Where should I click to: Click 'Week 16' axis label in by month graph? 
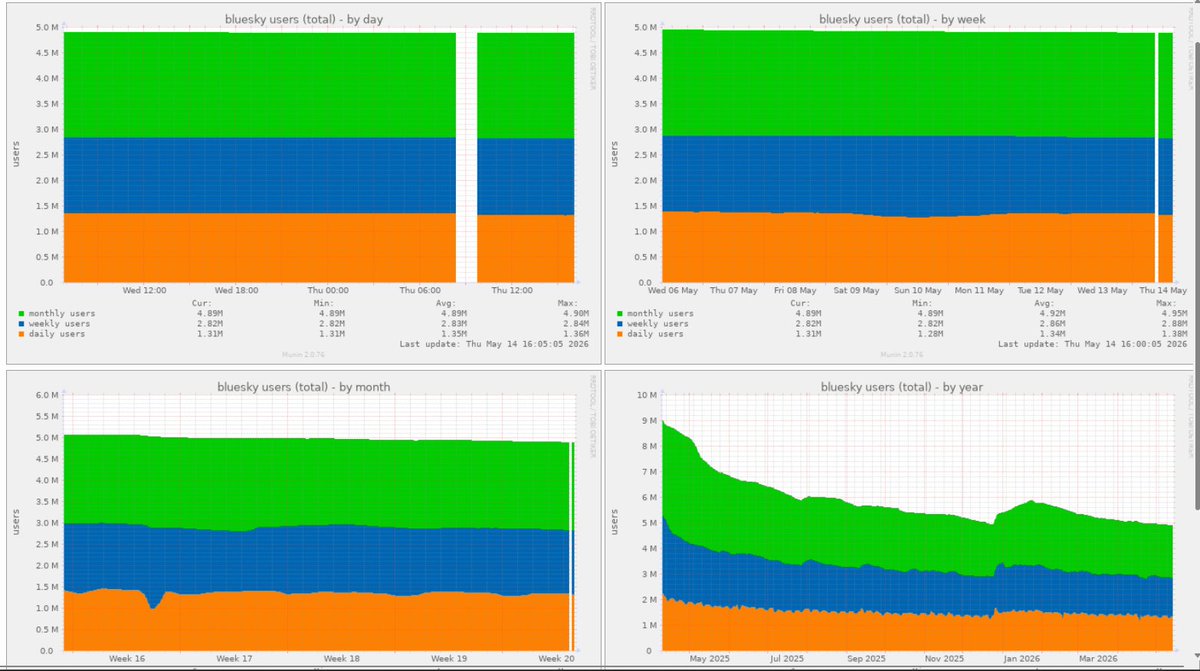tap(126, 659)
